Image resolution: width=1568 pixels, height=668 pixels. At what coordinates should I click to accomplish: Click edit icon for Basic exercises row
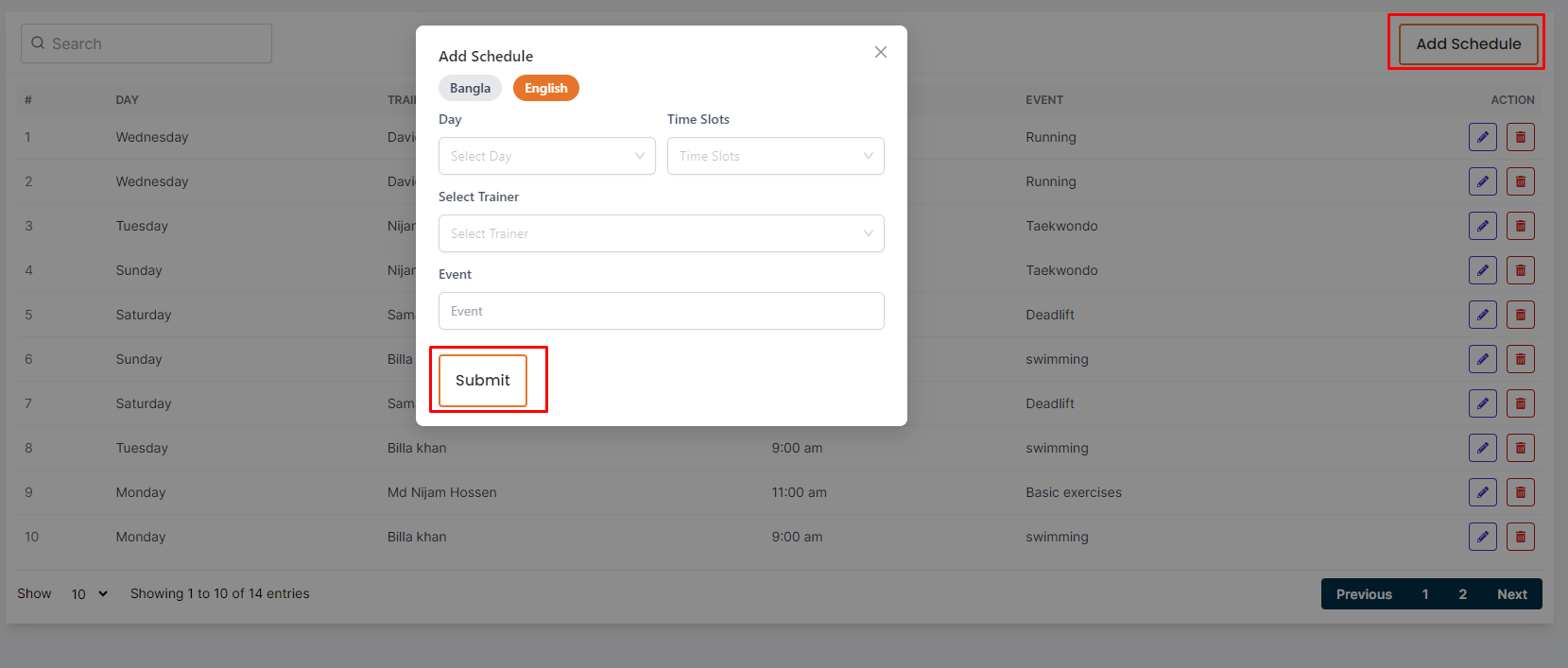point(1482,492)
